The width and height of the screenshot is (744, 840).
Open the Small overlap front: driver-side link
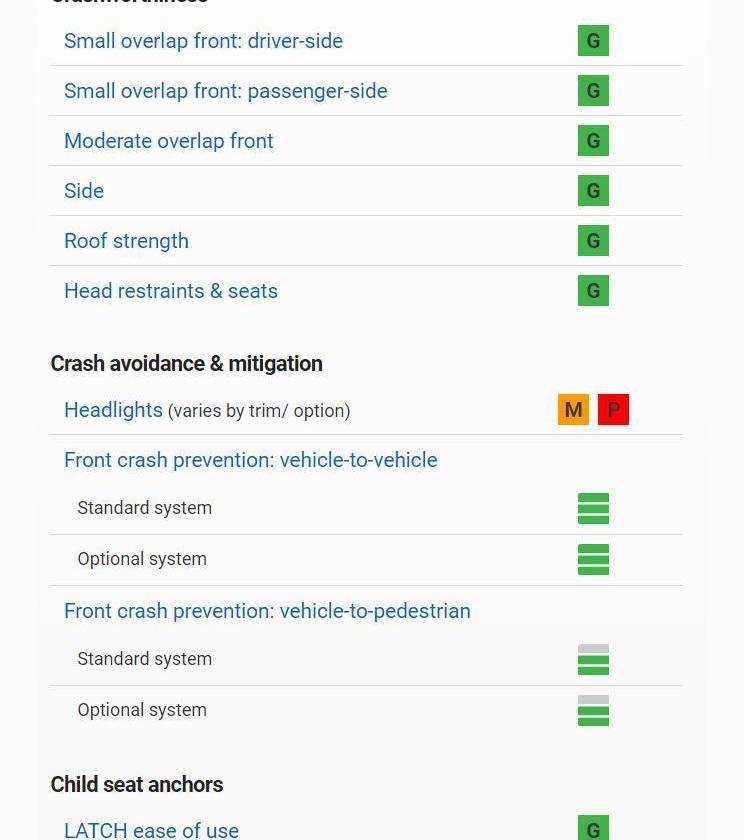coord(203,41)
